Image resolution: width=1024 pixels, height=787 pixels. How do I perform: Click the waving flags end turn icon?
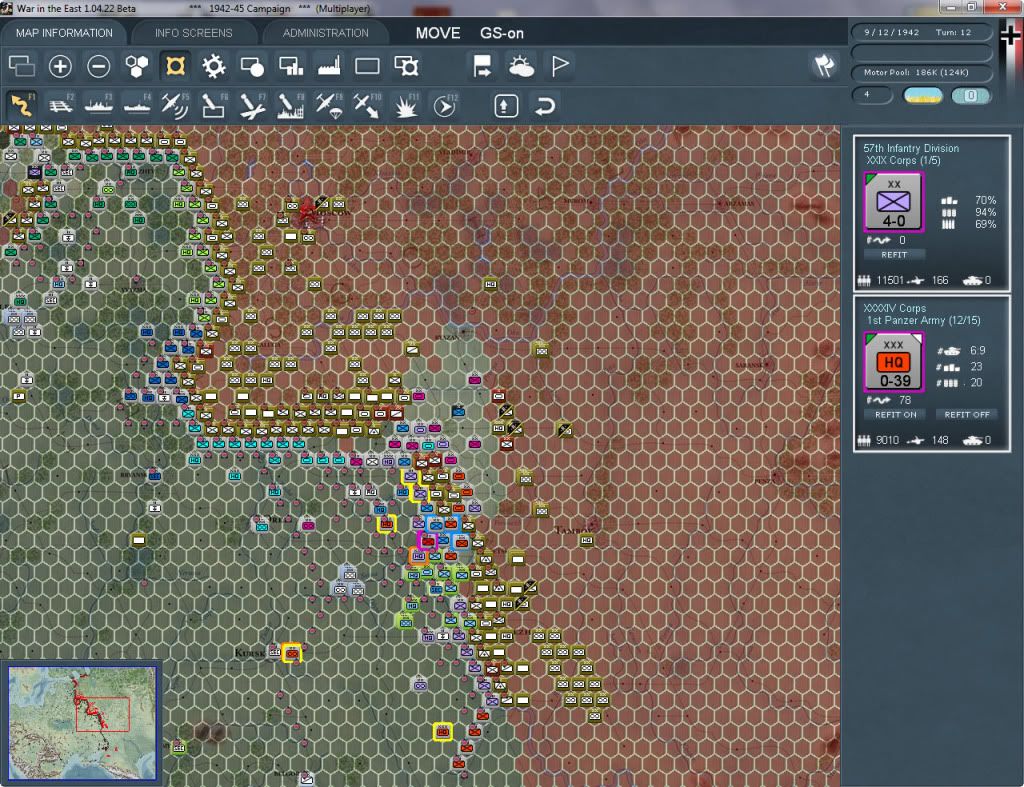pyautogui.click(x=824, y=65)
